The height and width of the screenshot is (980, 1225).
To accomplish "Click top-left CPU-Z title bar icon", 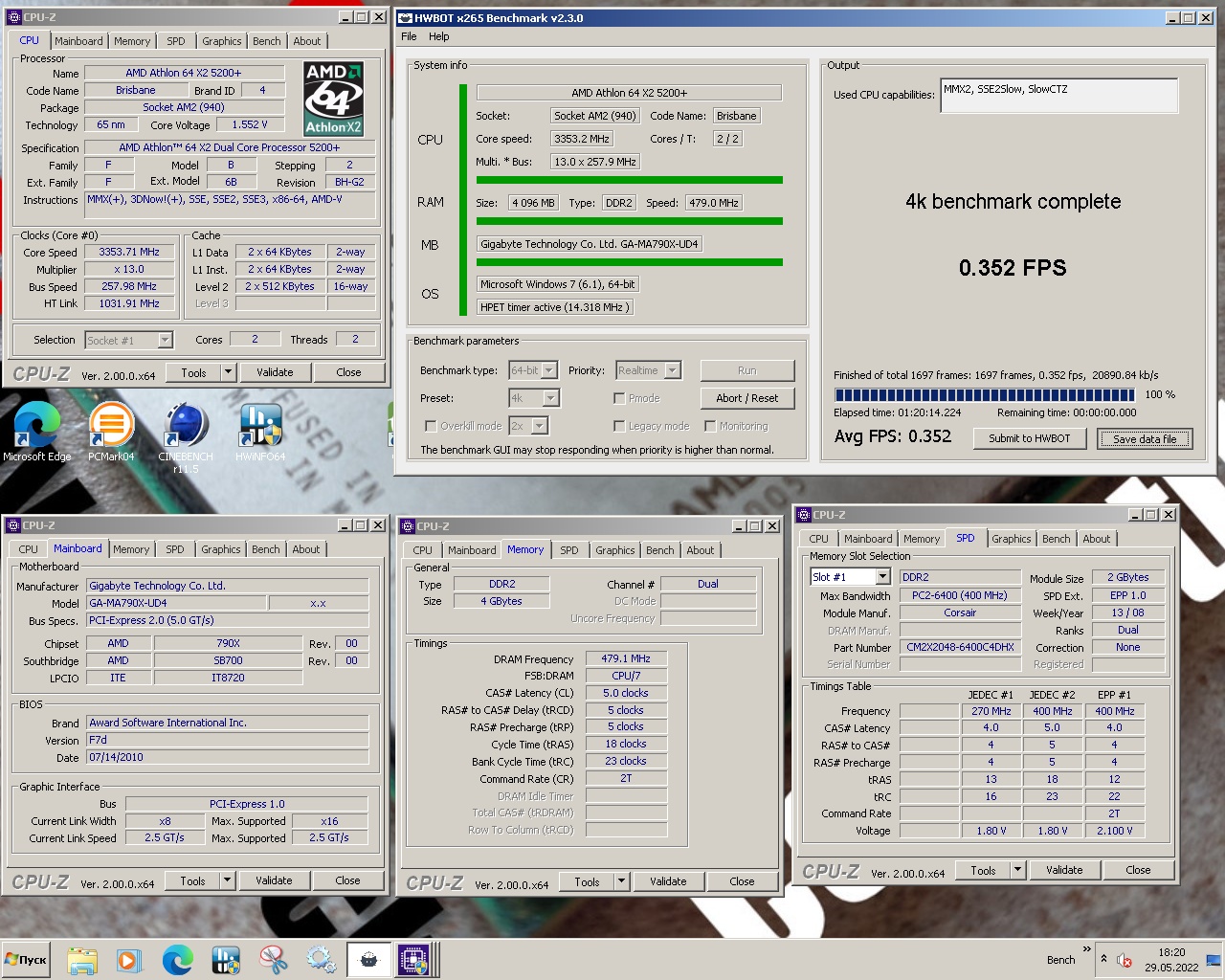I will coord(13,17).
